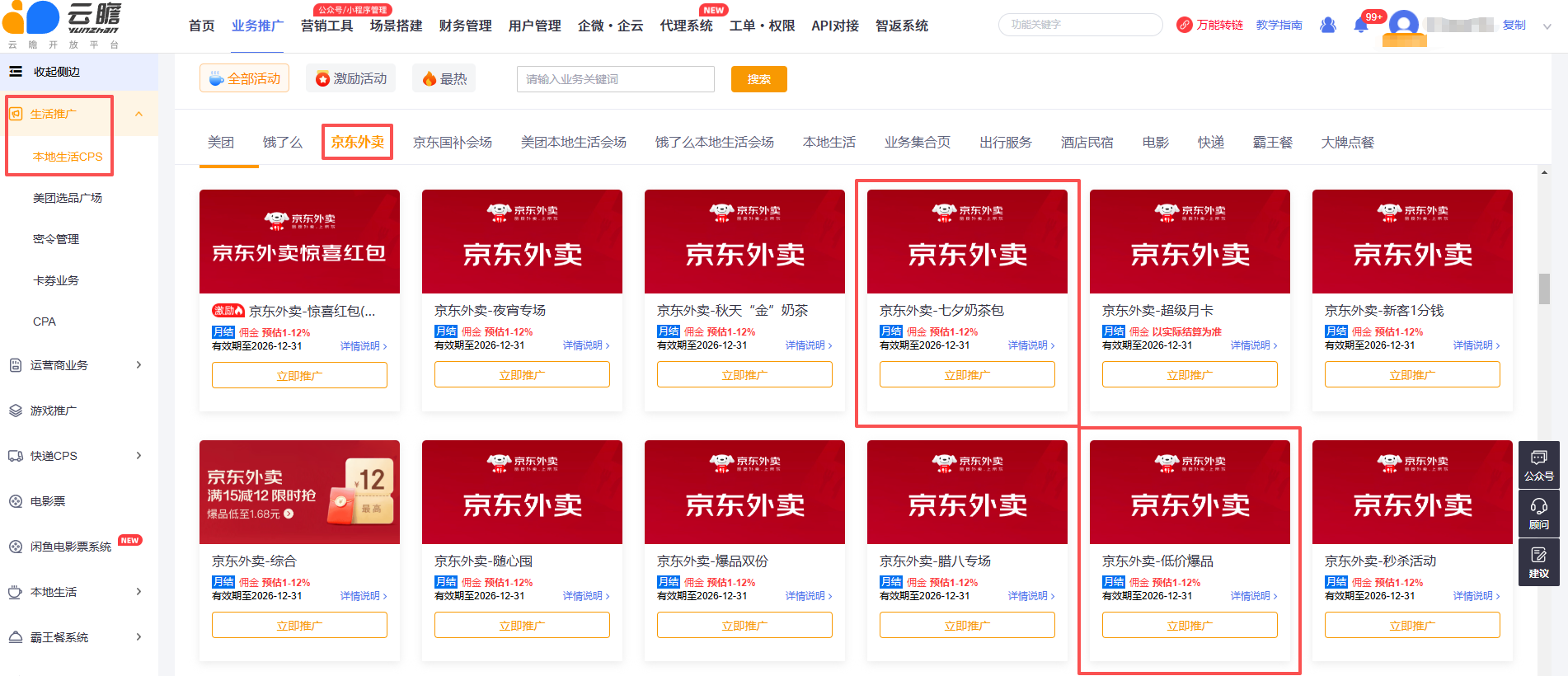Switch to the 霸王餐 tab
The height and width of the screenshot is (676, 1568).
(x=1273, y=142)
